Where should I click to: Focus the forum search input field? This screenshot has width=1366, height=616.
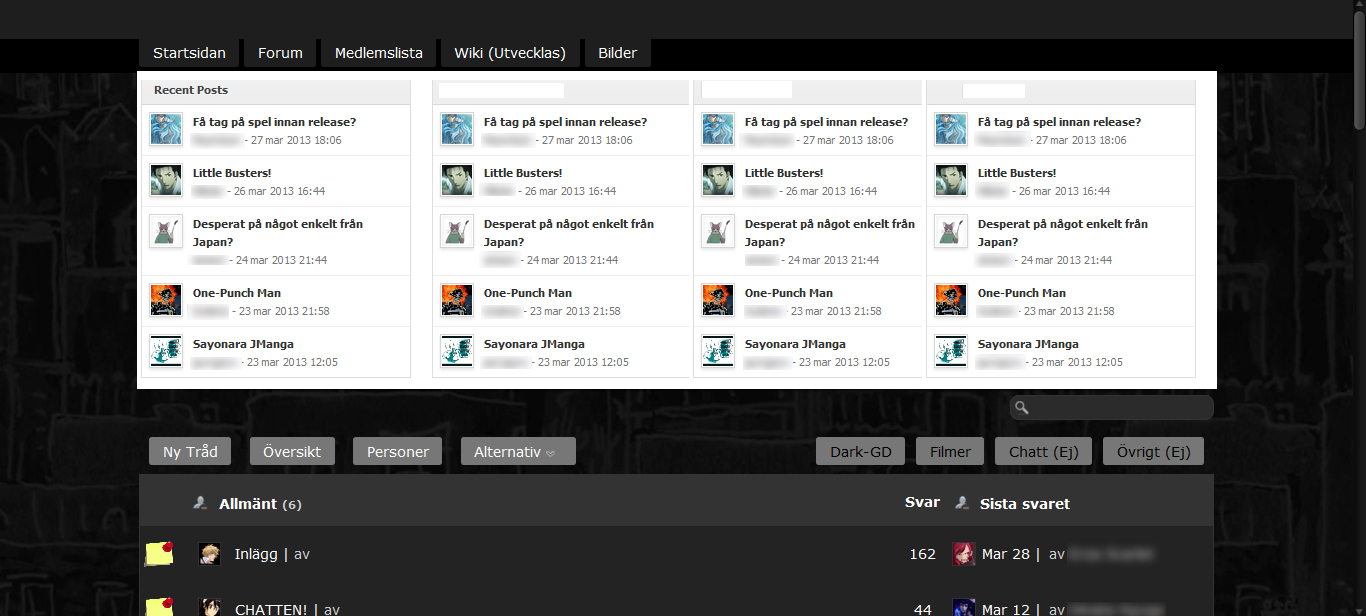coord(1120,408)
